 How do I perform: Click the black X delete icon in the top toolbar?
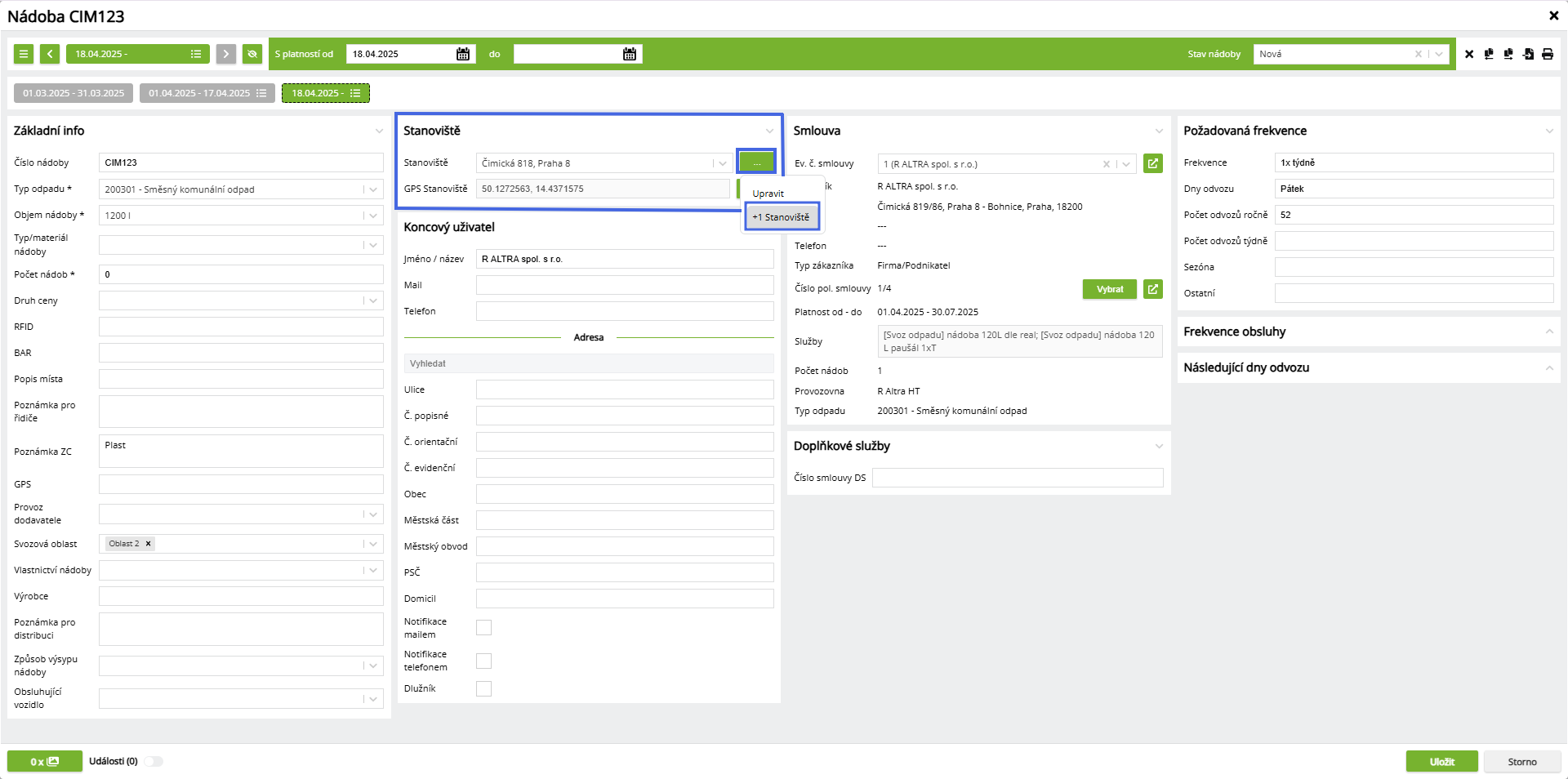(1469, 54)
